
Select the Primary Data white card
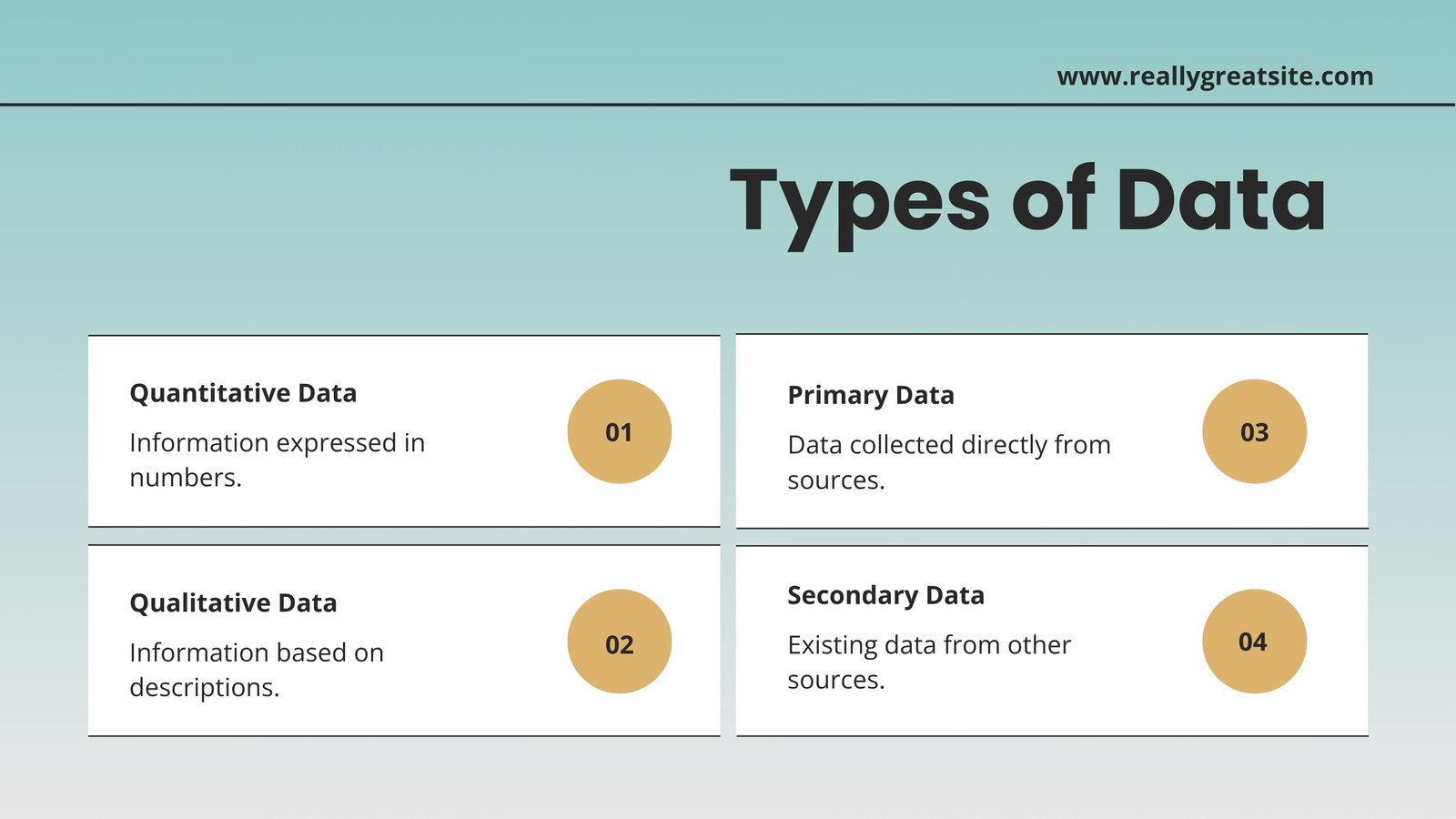tap(1052, 431)
